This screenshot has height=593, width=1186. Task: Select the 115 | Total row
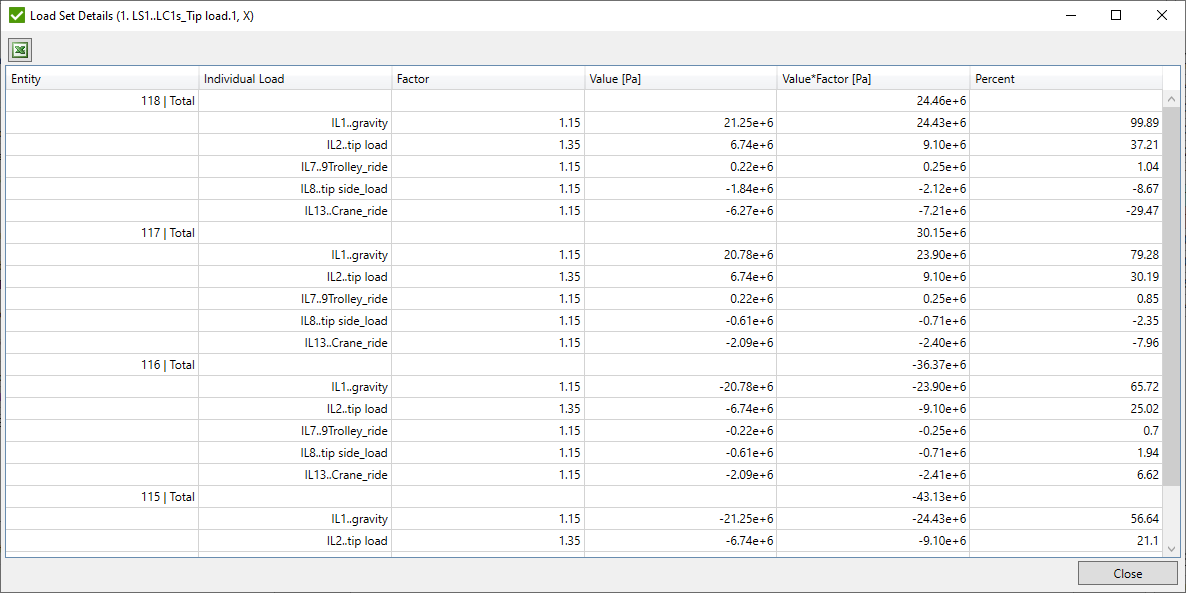[400, 496]
